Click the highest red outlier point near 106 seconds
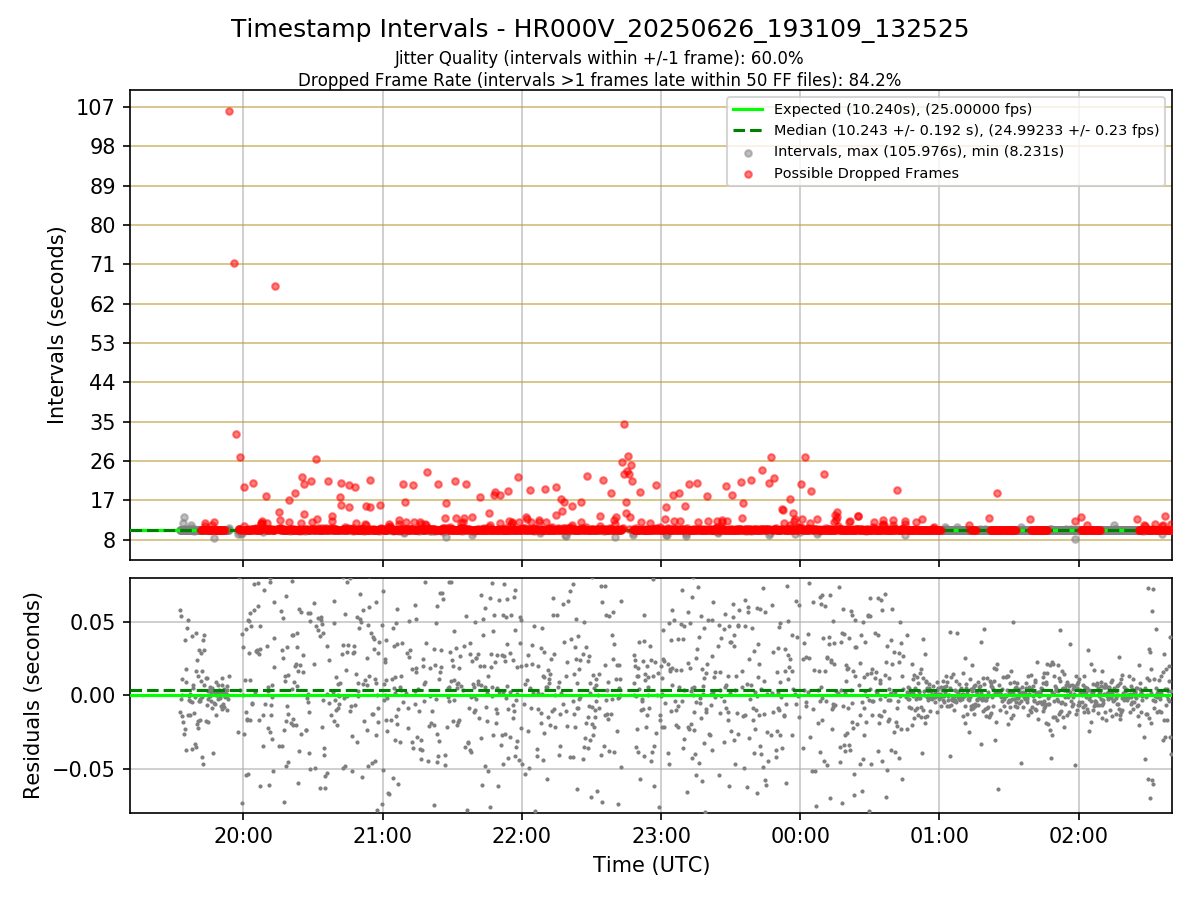Viewport: 1200px width, 900px height. pos(229,111)
